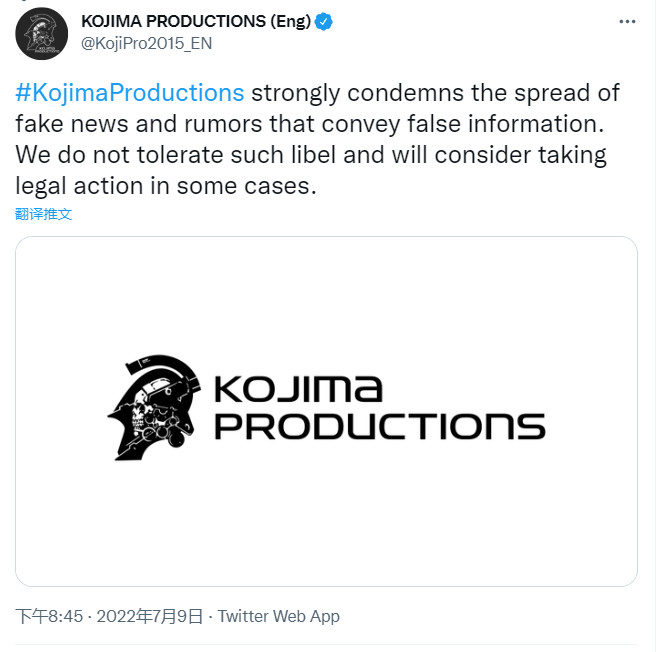This screenshot has height=652, width=661.
Task: Click the 下午8:45 tweet time
Action: coord(49,616)
